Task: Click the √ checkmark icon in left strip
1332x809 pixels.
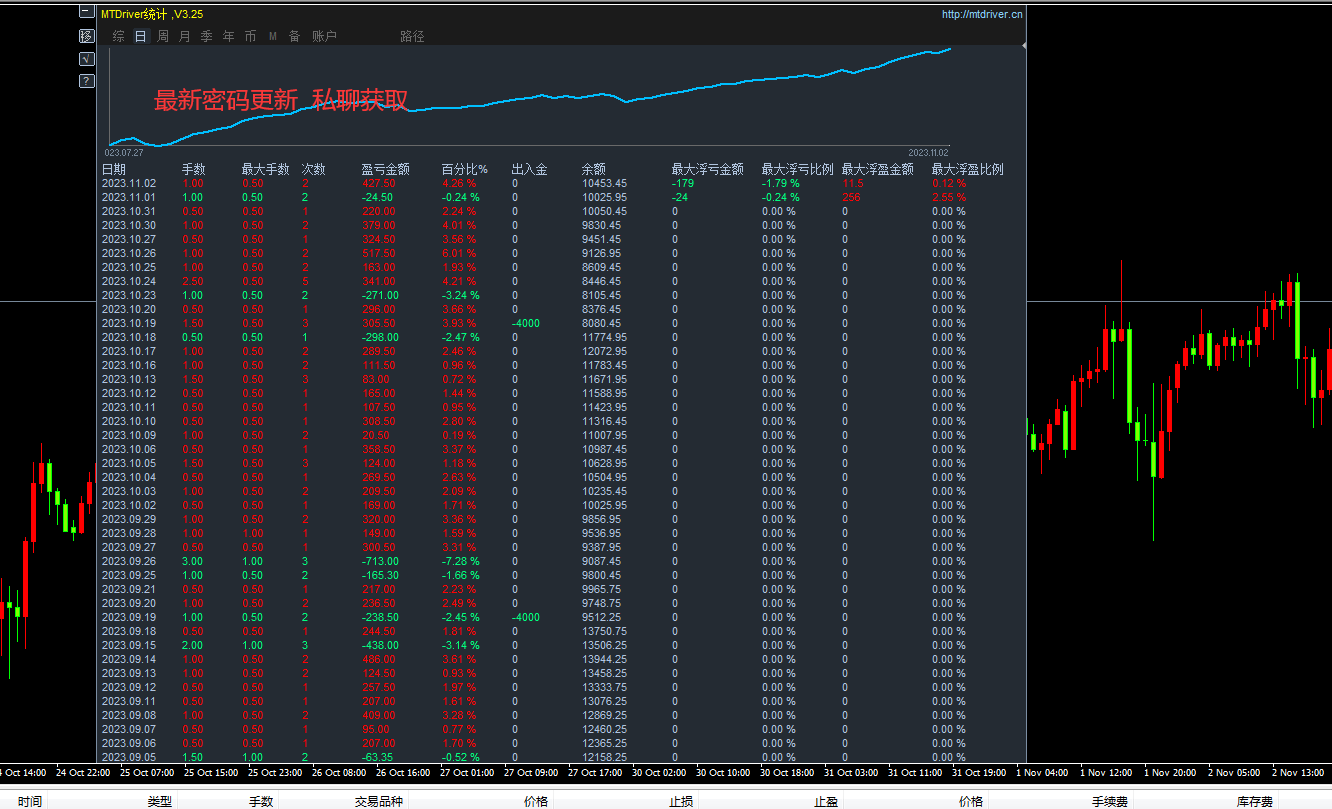Action: tap(87, 58)
